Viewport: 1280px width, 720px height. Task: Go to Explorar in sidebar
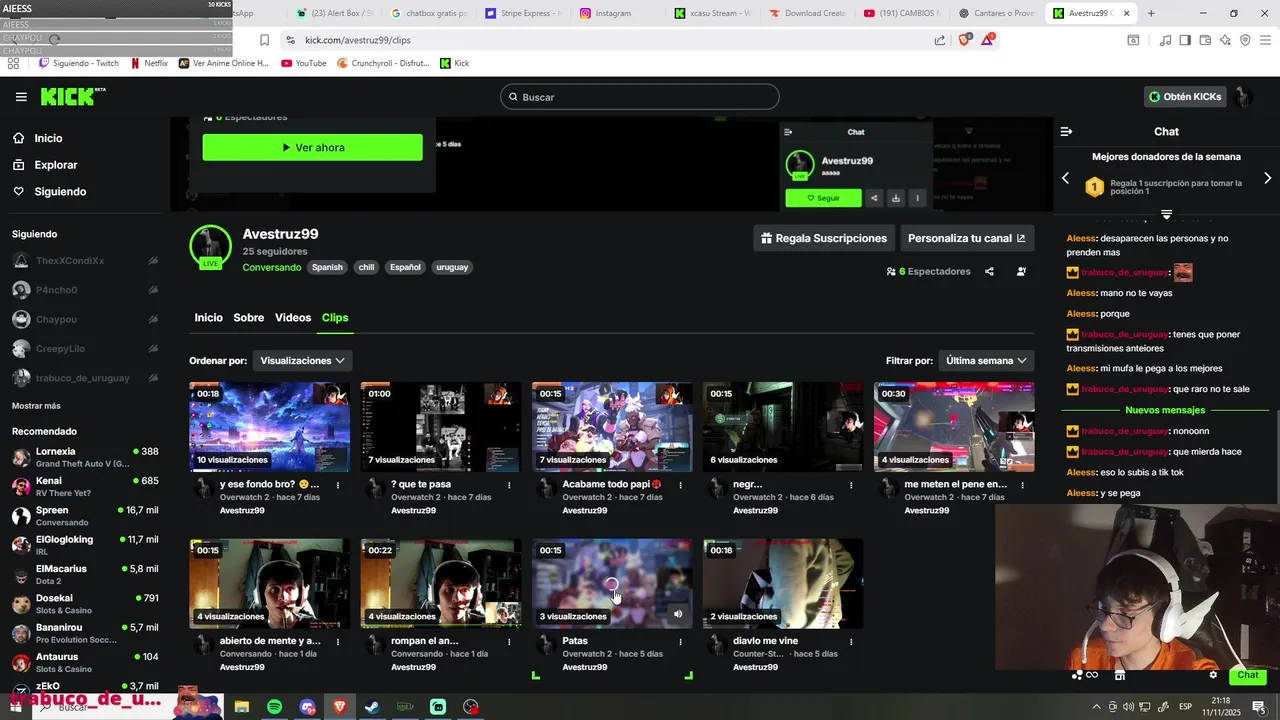click(56, 165)
